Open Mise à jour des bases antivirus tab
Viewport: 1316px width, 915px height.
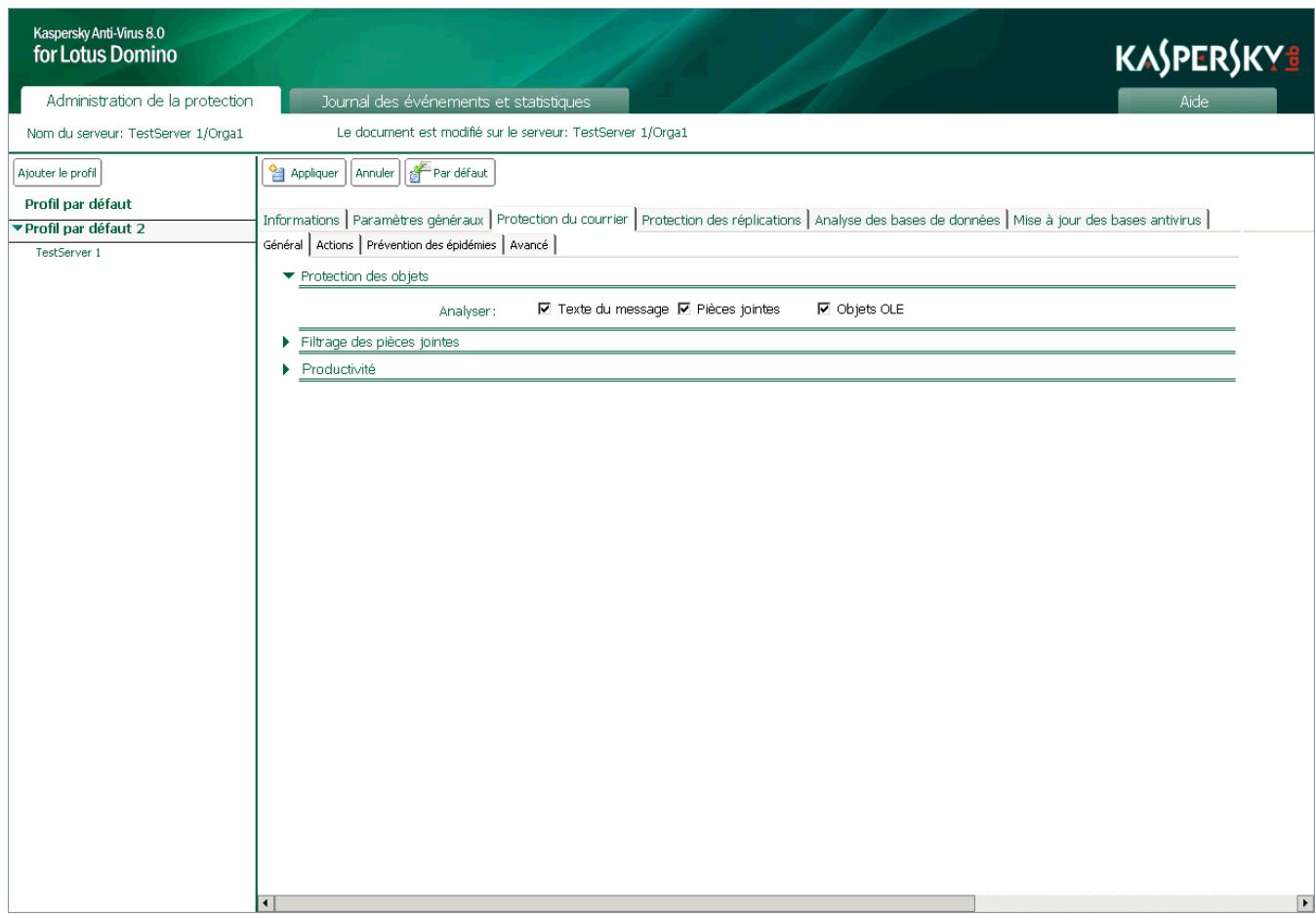point(1107,220)
